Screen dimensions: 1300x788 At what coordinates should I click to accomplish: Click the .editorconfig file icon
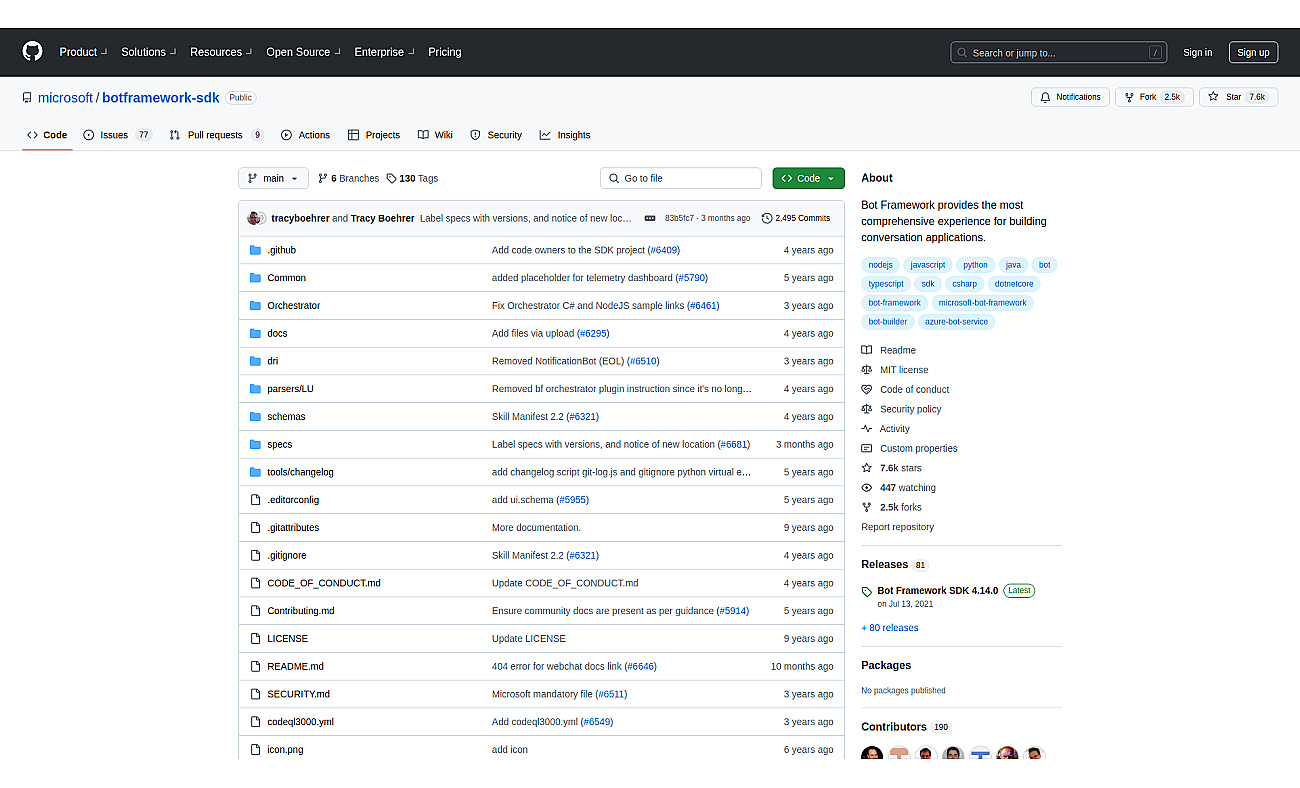[255, 500]
